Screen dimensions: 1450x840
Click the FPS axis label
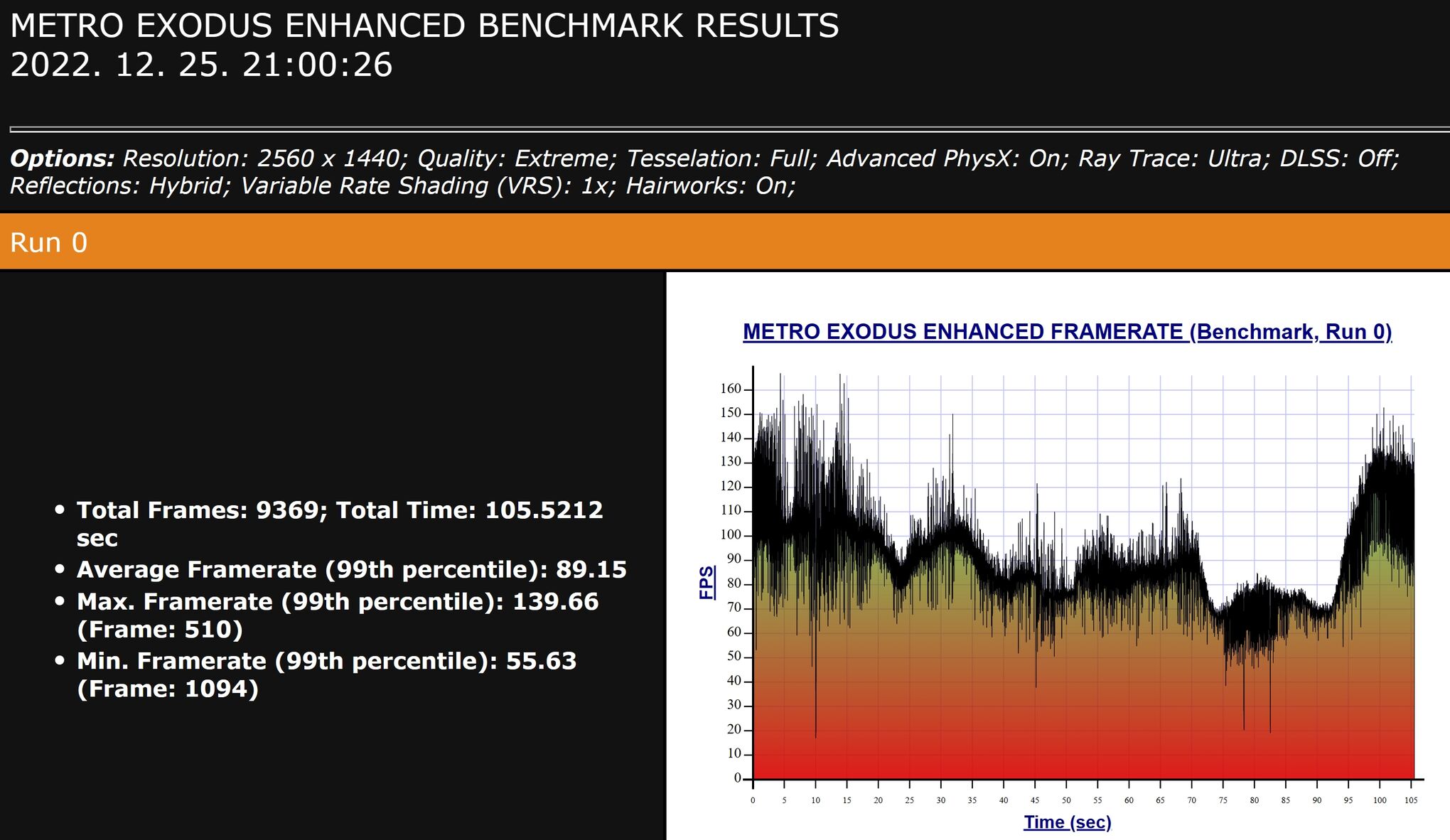(x=707, y=583)
